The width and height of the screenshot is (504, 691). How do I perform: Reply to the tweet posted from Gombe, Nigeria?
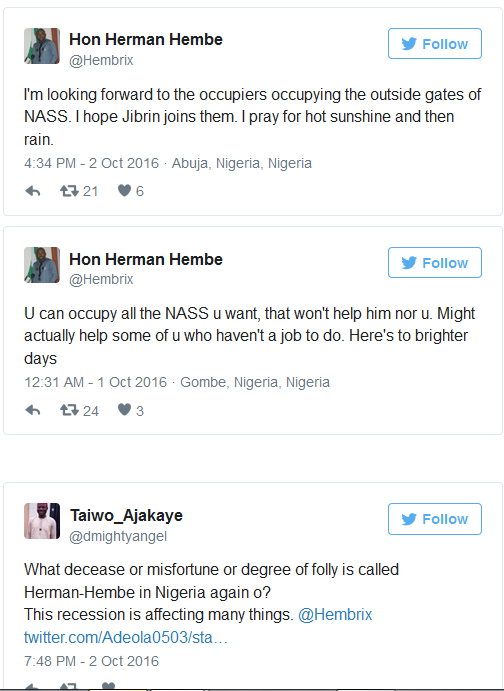click(x=33, y=410)
